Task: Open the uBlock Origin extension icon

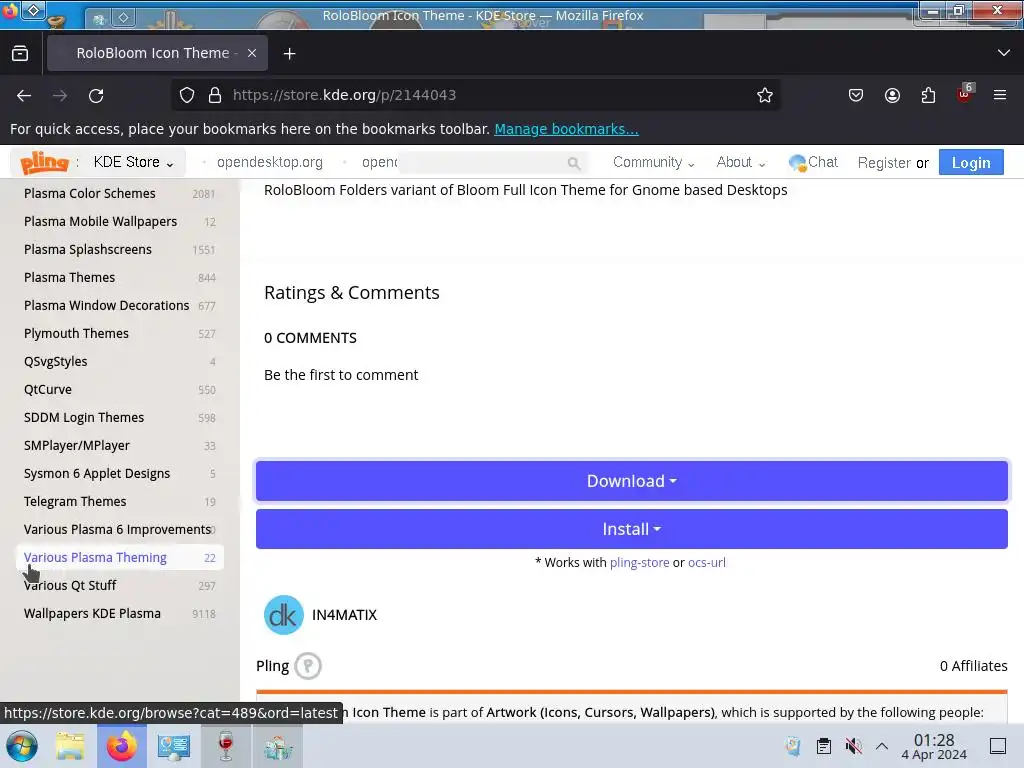Action: pos(965,94)
